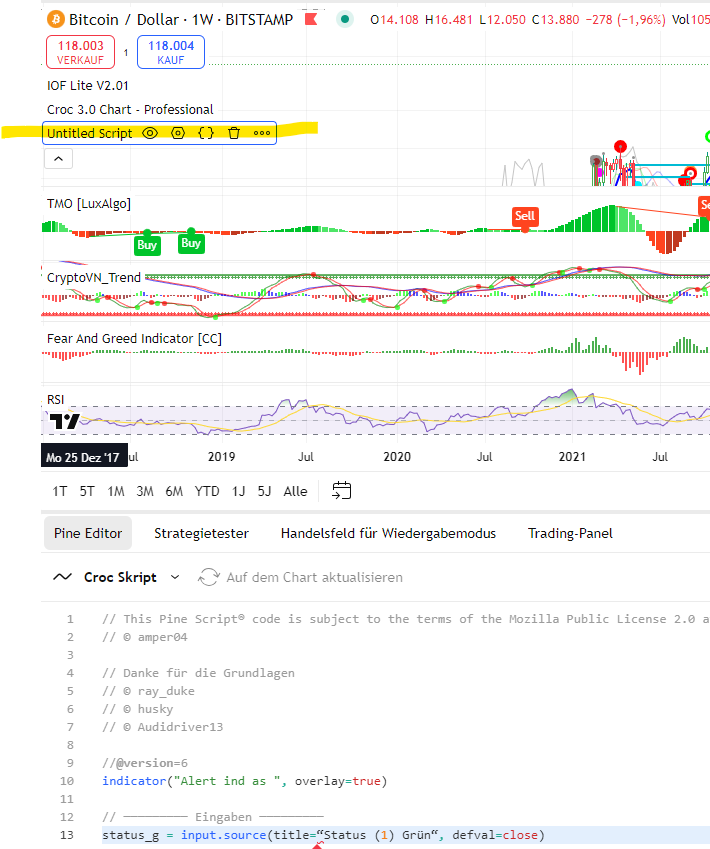Open the Croc Skript name dropdown
The width and height of the screenshot is (710, 849).
click(176, 577)
